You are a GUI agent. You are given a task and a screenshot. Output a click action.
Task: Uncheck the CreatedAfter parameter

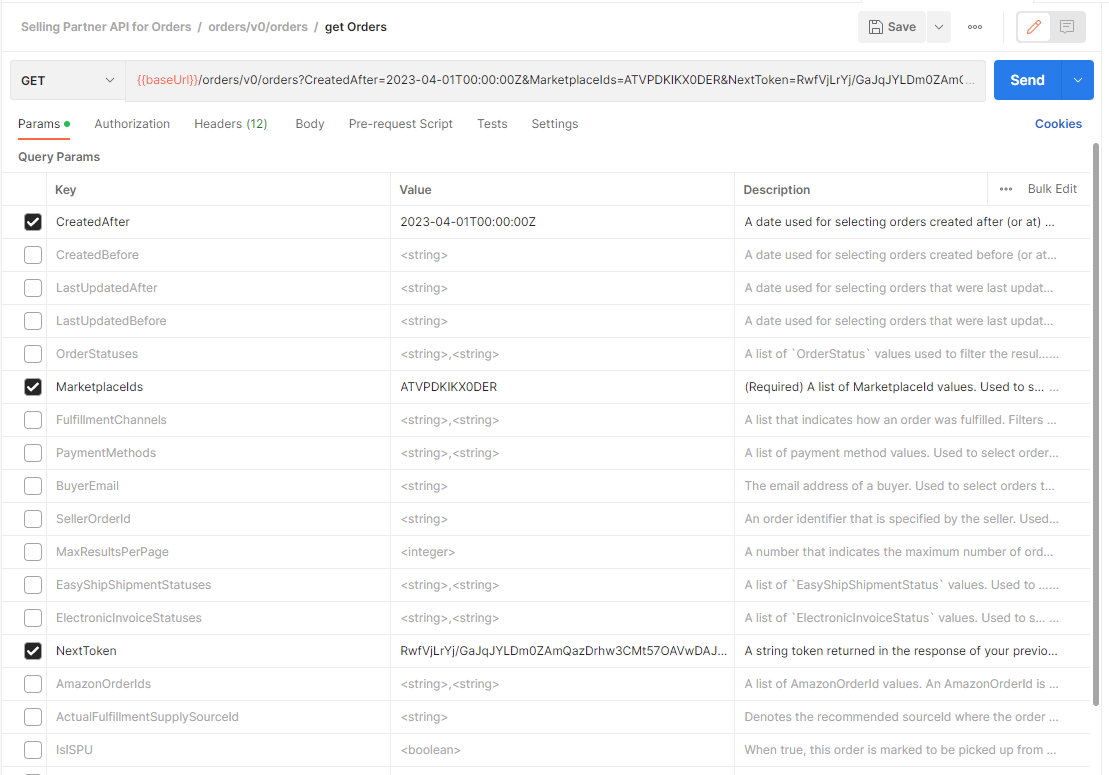click(32, 221)
